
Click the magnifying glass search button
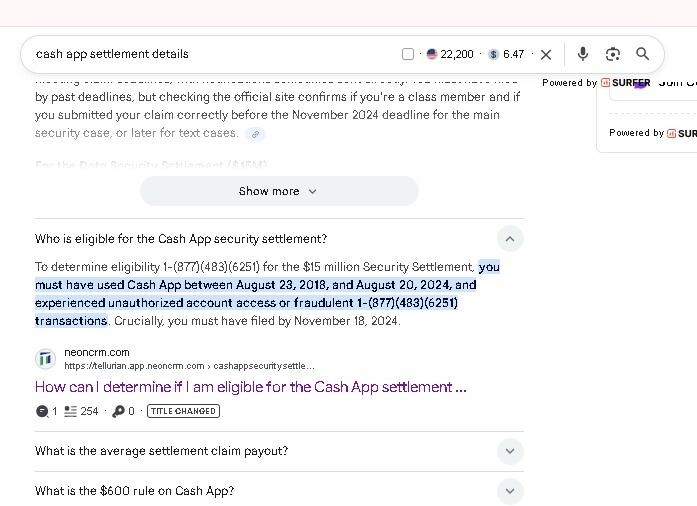[x=643, y=54]
